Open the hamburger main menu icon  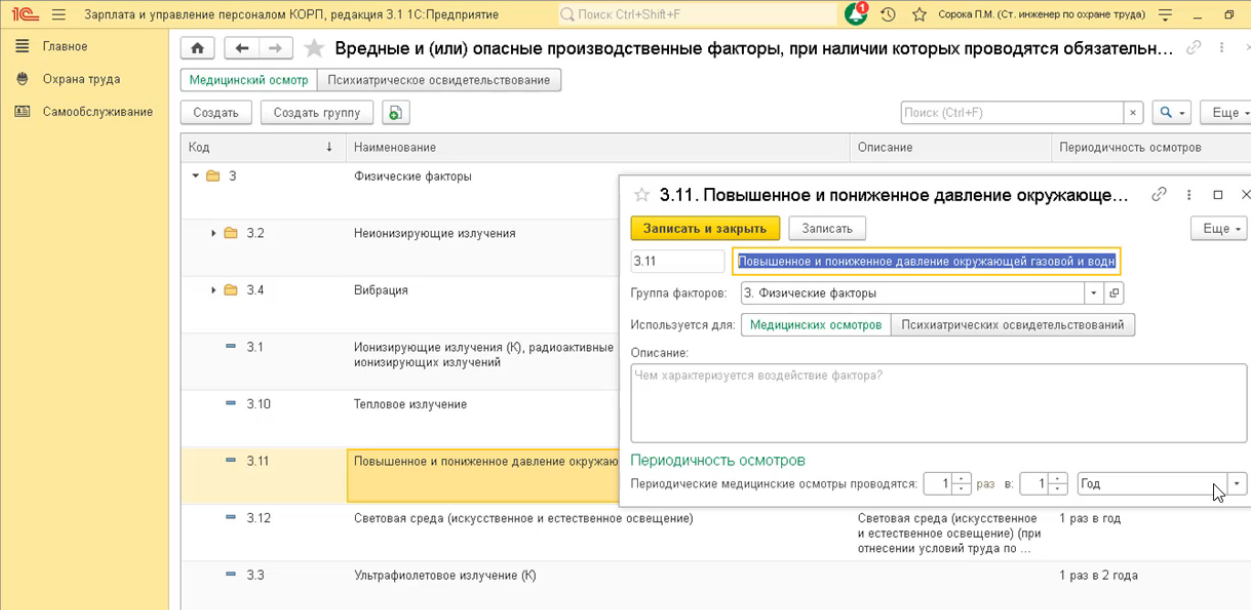pos(58,15)
